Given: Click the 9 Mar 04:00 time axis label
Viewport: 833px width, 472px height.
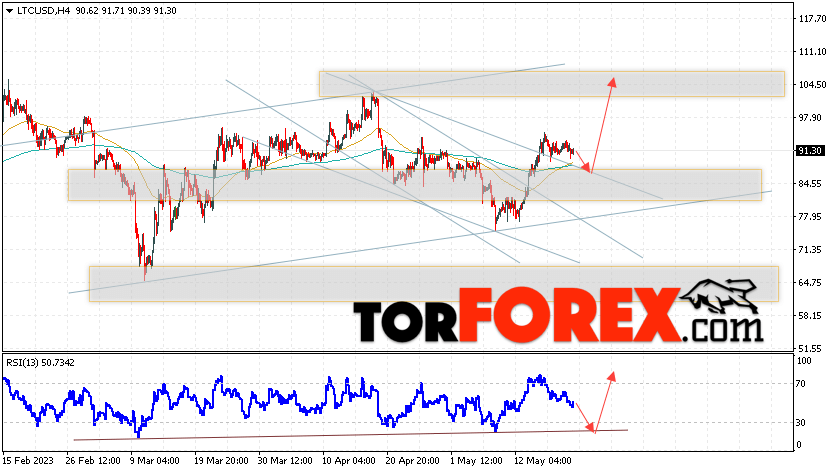Looking at the screenshot, I should coord(155,460).
